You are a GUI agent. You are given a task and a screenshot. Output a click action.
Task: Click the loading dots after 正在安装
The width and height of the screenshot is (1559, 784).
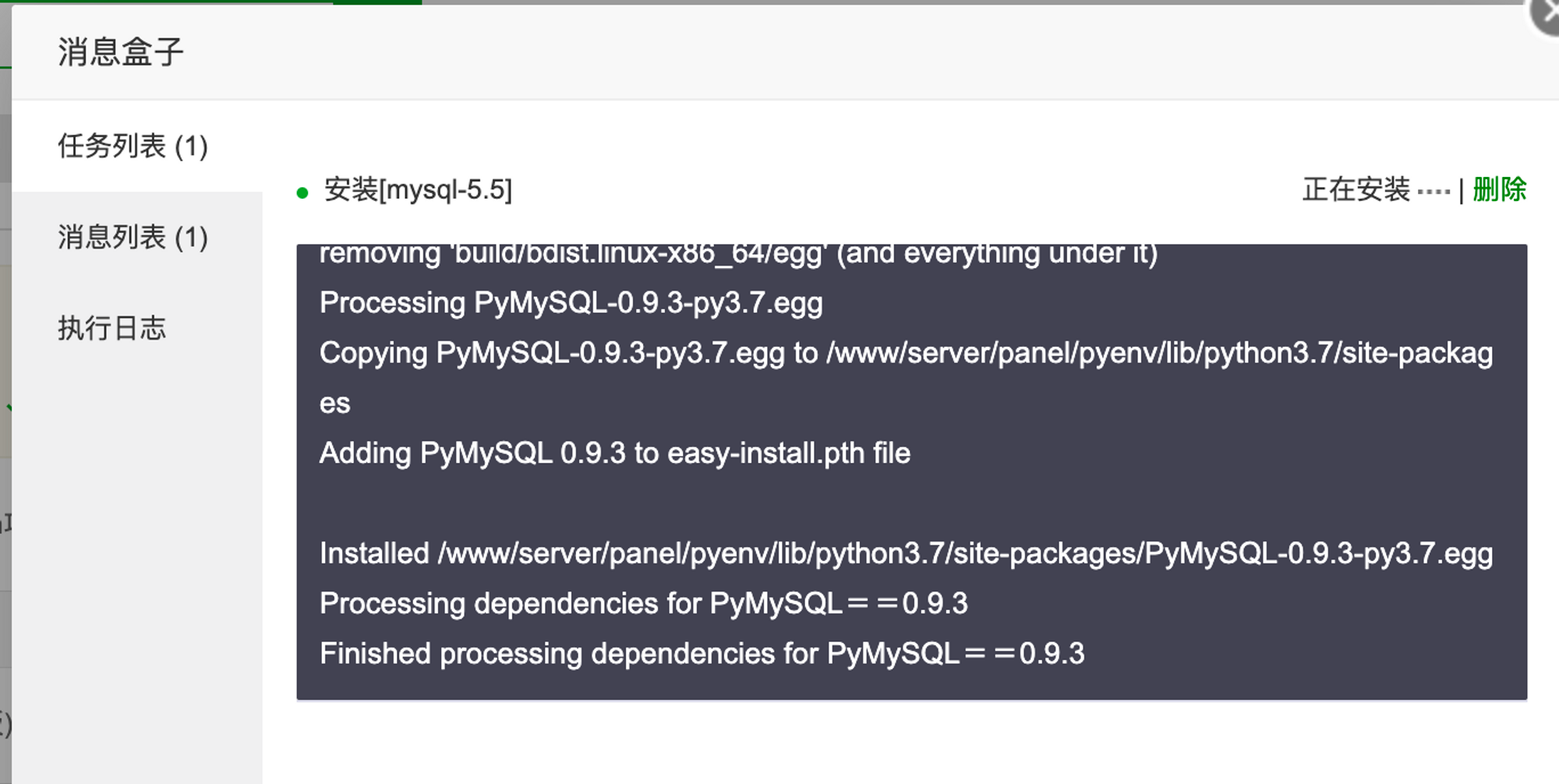click(1433, 191)
